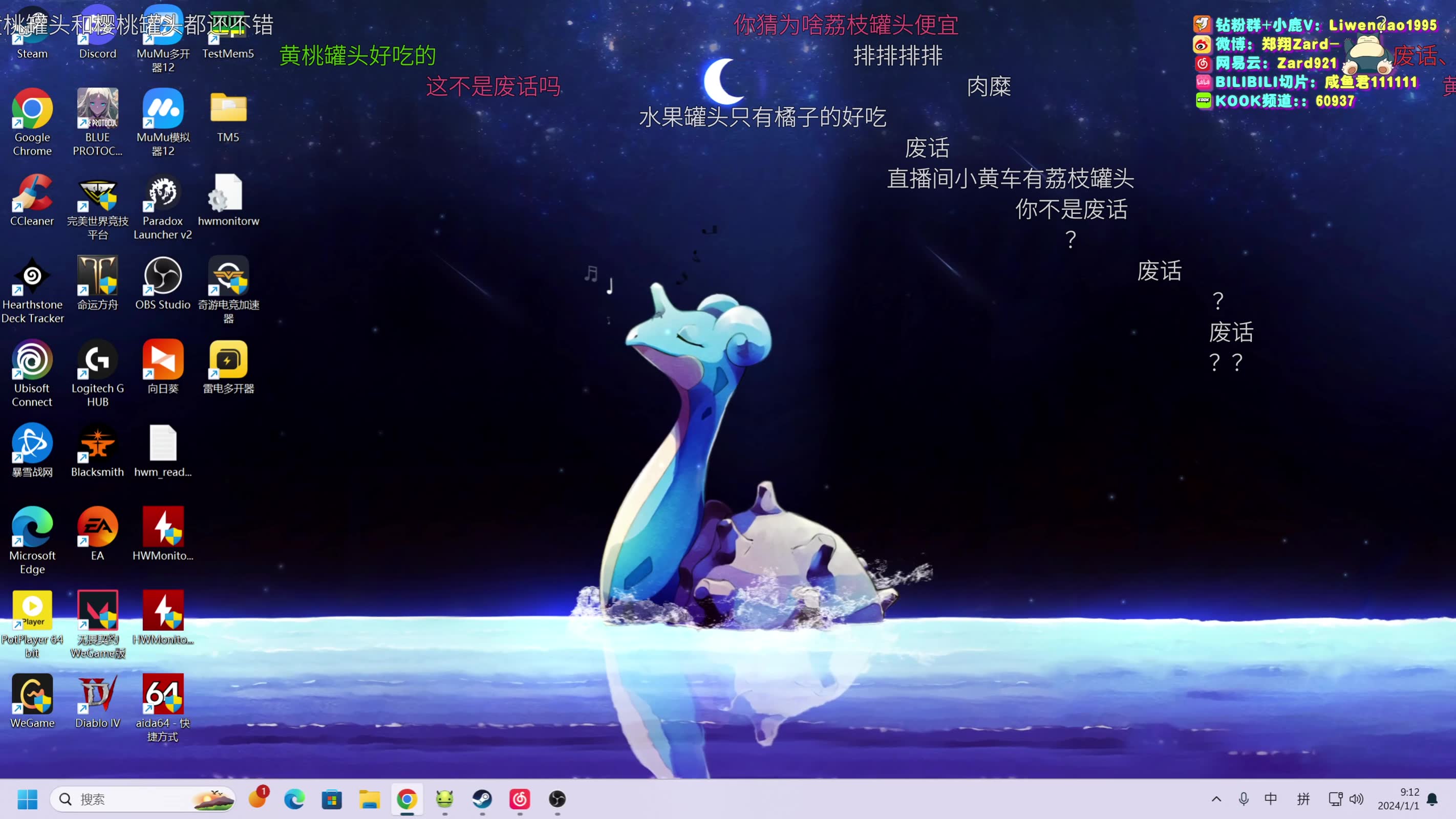Viewport: 1456px width, 819px height.
Task: Open NetEase Cloud Music in taskbar
Action: click(x=520, y=799)
